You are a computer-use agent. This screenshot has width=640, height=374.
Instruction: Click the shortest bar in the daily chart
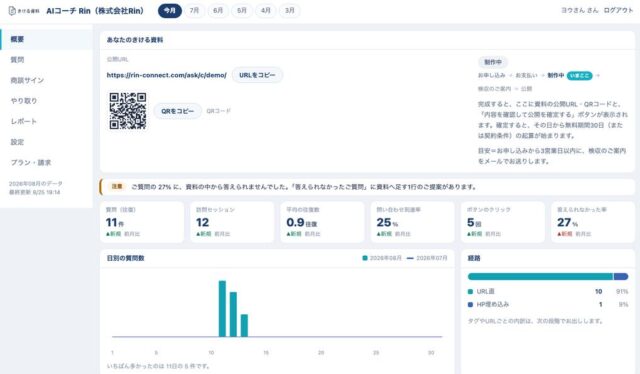pos(244,325)
